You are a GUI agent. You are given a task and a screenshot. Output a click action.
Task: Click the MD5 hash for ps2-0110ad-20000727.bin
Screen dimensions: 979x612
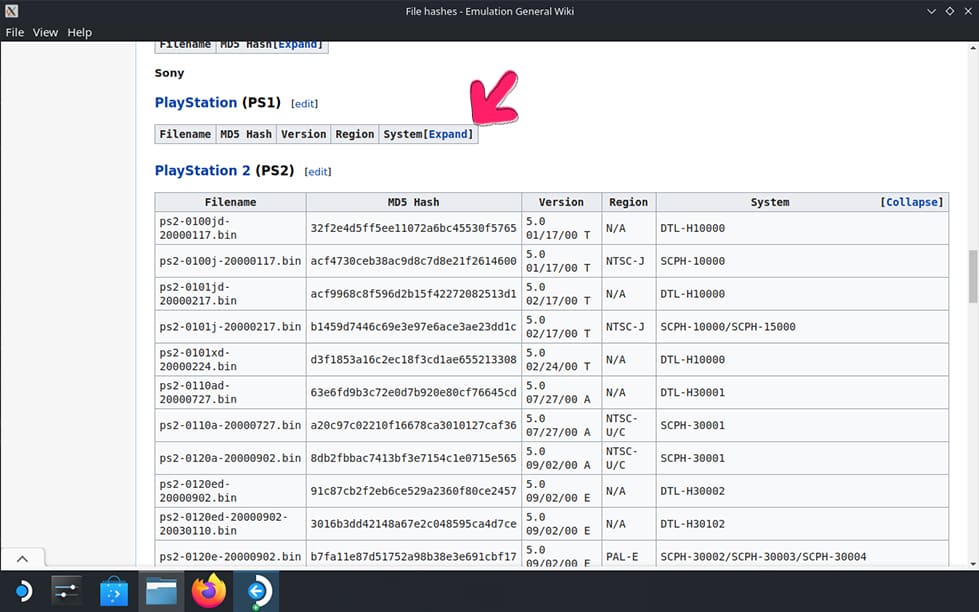pyautogui.click(x=413, y=392)
